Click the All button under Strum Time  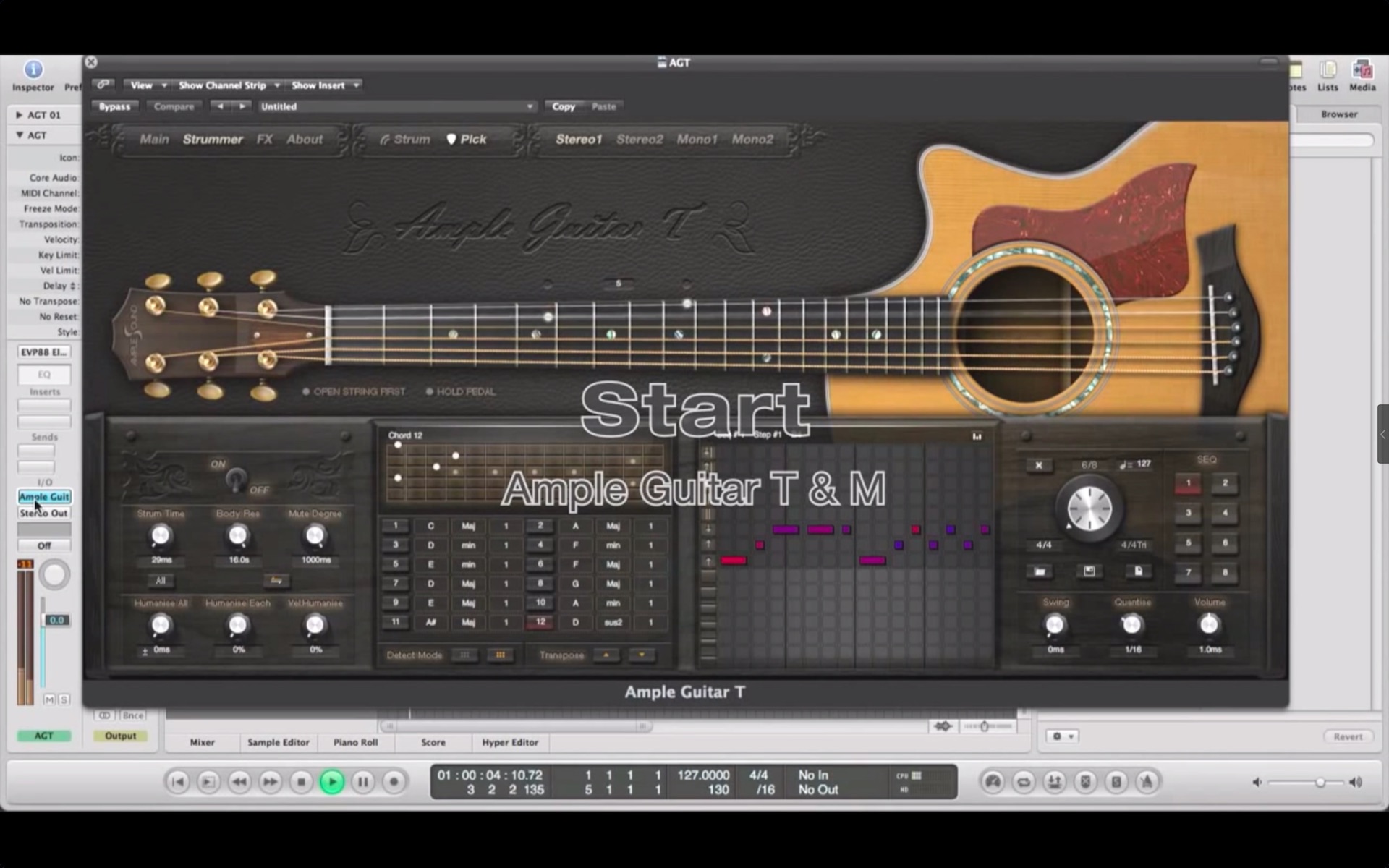coord(161,580)
